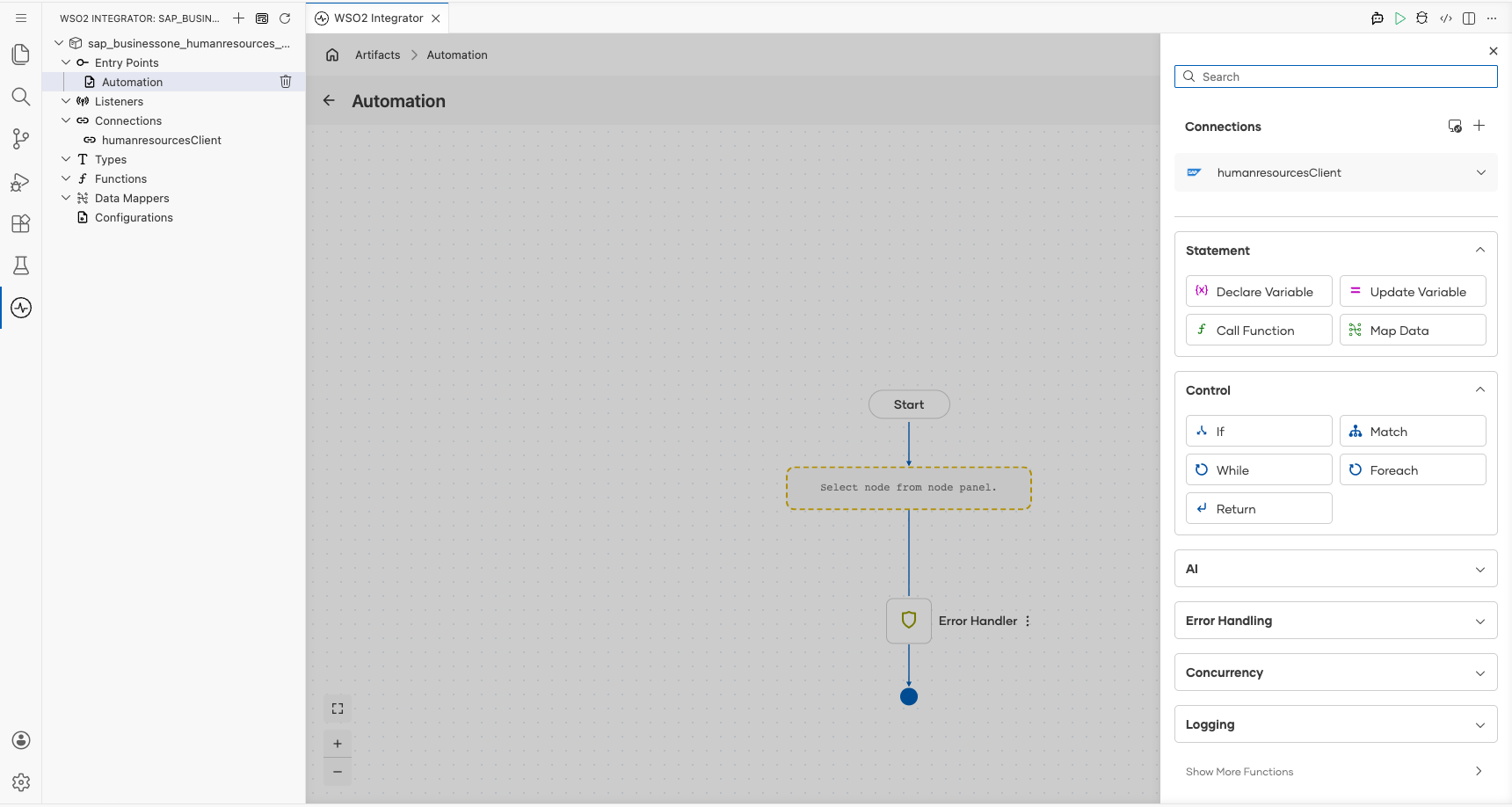Refresh the WSO2 Integrator project tree
1512x807 pixels.
pyautogui.click(x=285, y=18)
